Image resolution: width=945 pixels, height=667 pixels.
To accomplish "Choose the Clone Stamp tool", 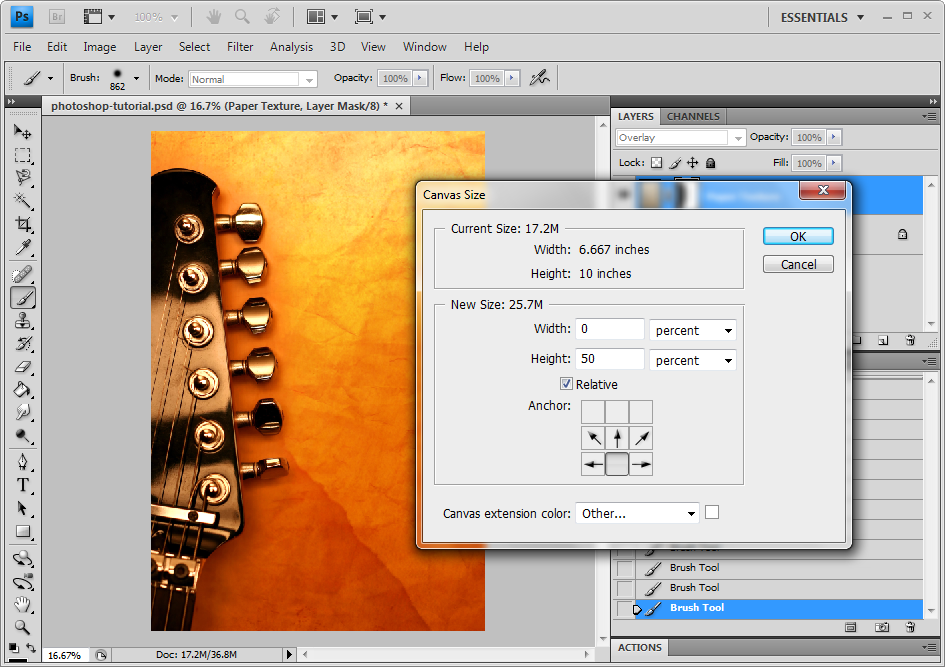I will click(22, 321).
